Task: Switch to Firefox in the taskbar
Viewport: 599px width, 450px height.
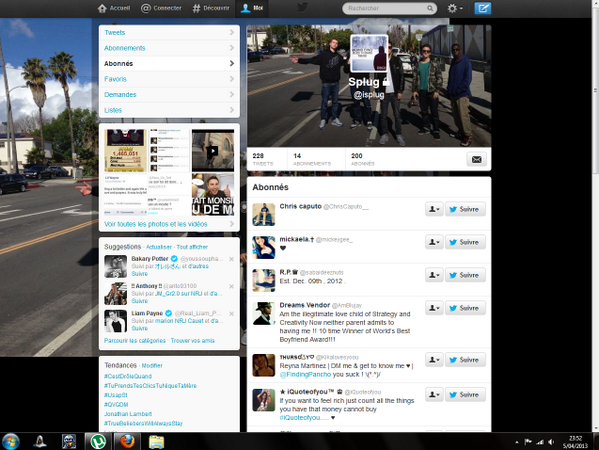Action: click(127, 441)
